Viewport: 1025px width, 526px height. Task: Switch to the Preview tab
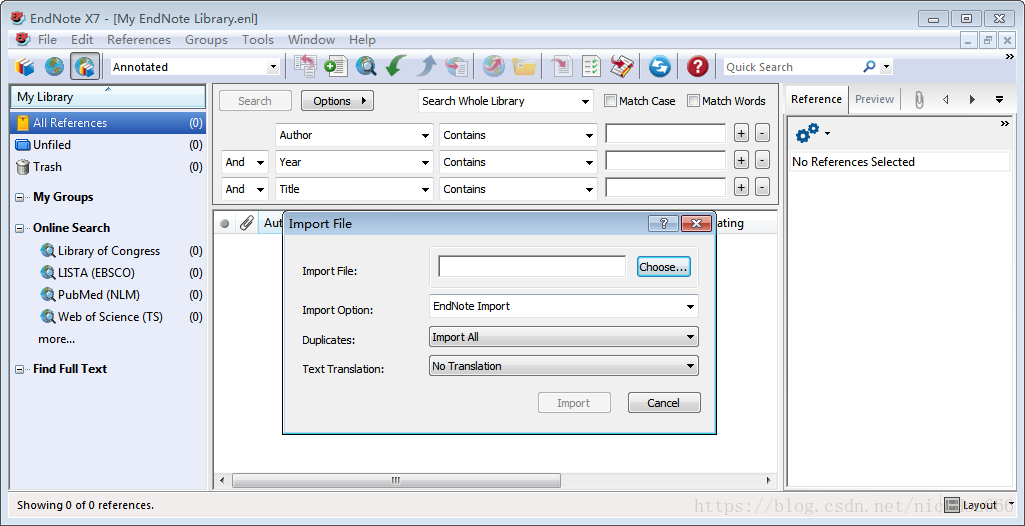coord(874,99)
